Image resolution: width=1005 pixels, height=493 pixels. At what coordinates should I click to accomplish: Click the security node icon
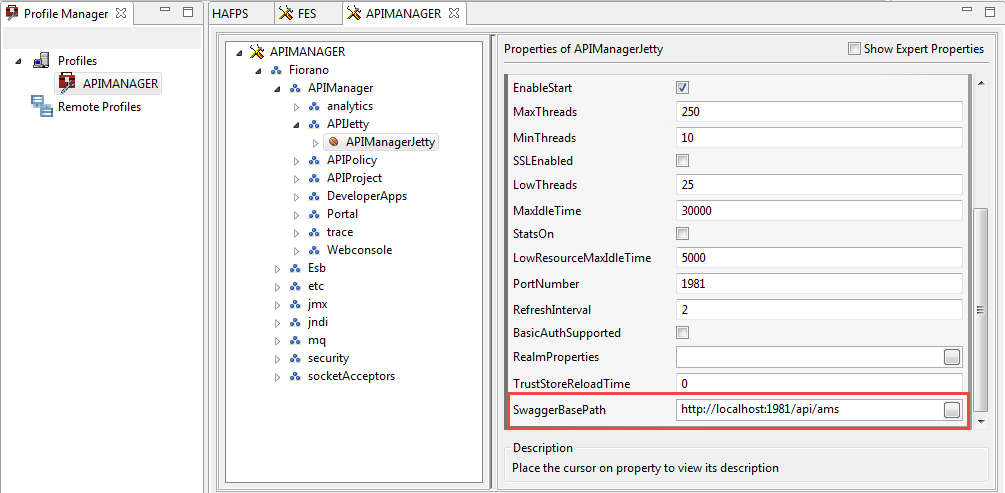pyautogui.click(x=295, y=358)
